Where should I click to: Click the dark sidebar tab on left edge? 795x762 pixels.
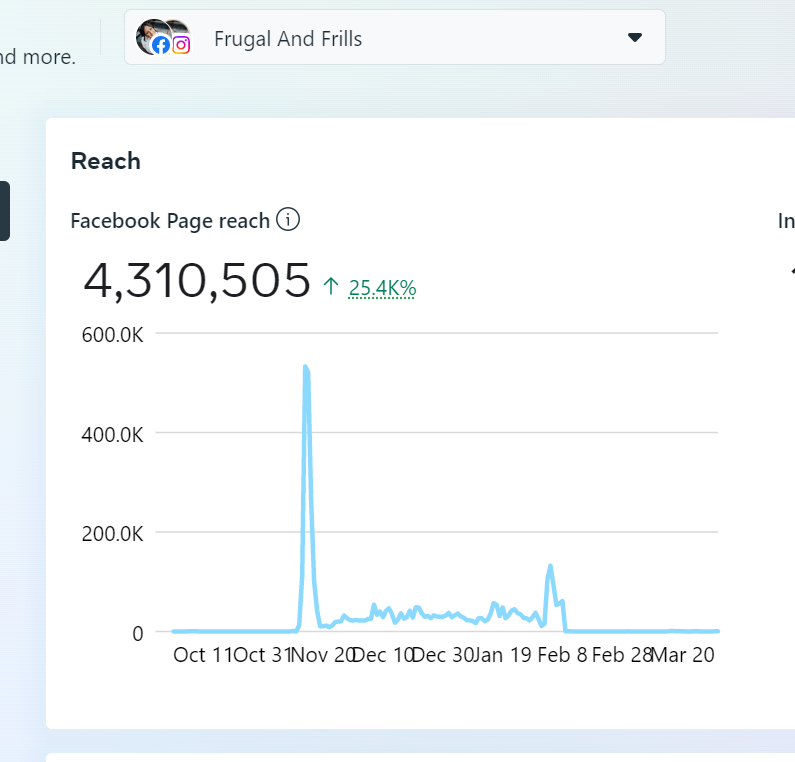pos(5,211)
